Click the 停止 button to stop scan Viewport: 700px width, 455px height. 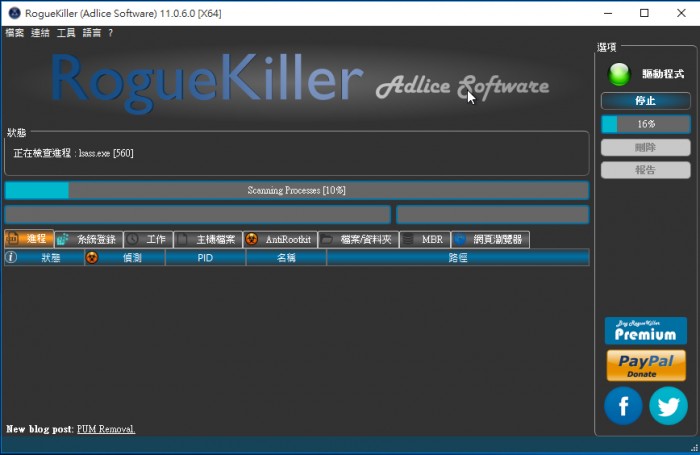coord(646,101)
